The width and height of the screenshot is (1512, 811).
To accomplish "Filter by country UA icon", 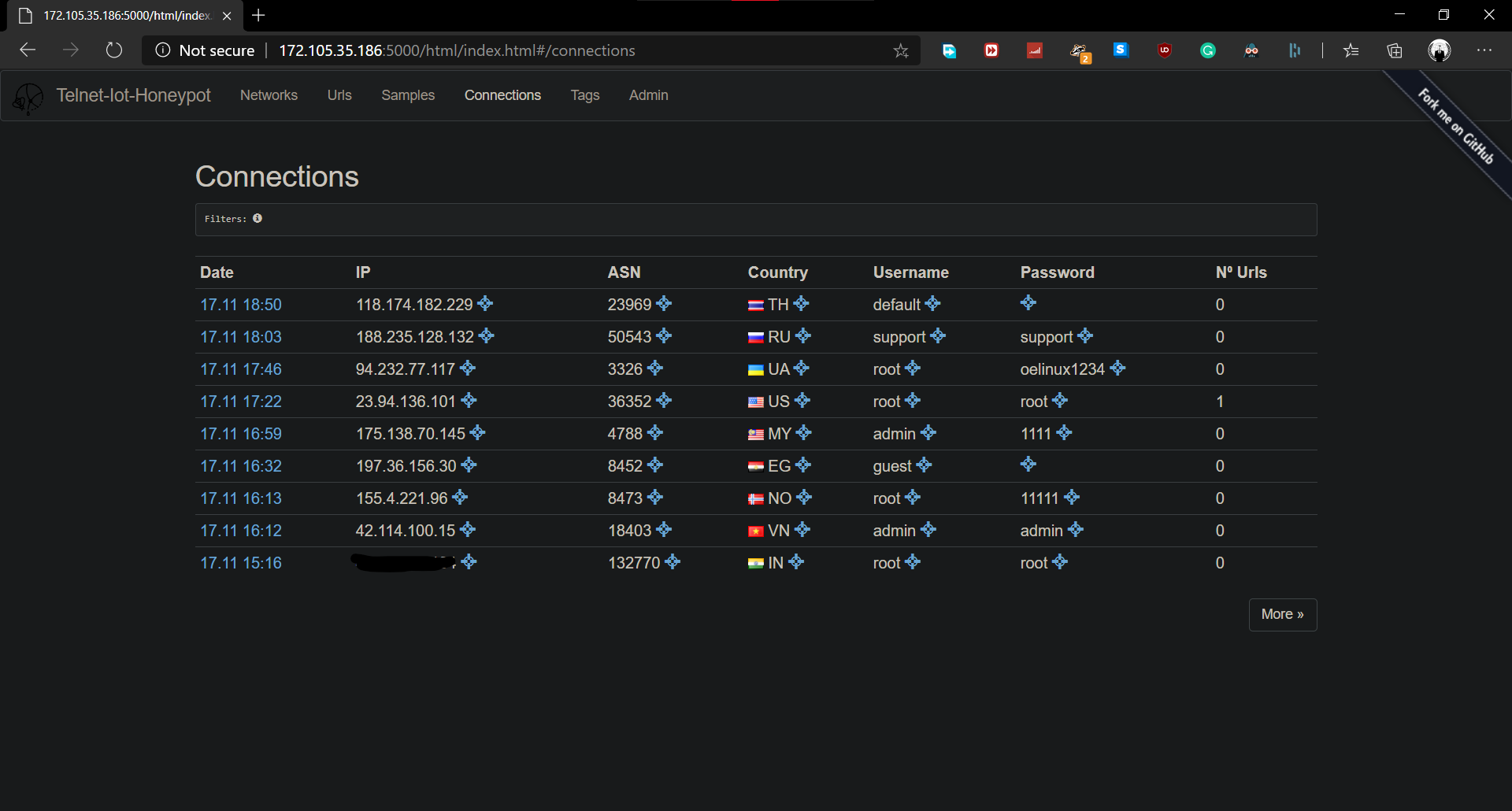I will coord(802,368).
